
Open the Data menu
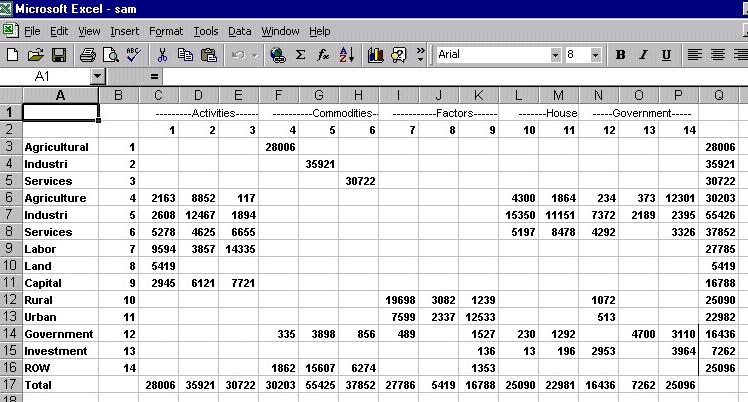[240, 31]
